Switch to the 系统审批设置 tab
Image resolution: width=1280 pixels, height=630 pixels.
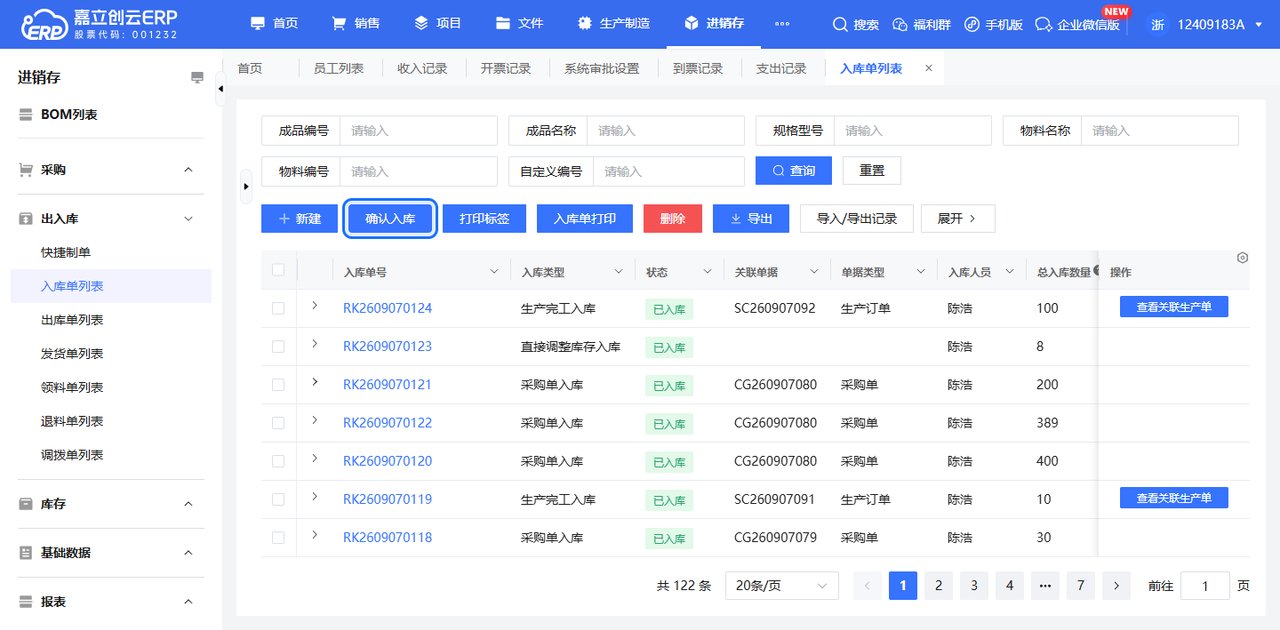pos(601,68)
